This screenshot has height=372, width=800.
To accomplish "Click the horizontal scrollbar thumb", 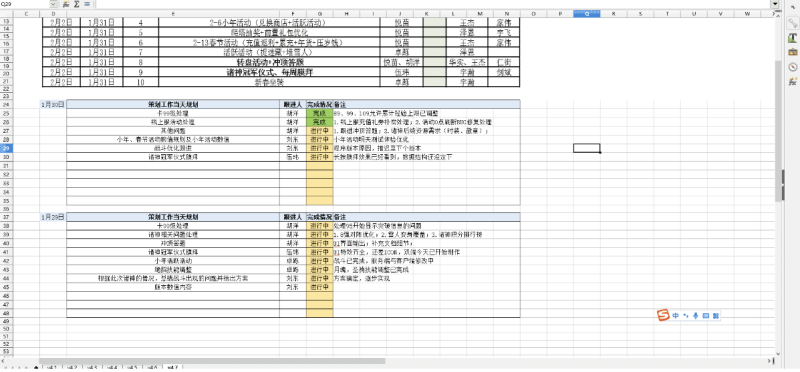I will coord(212,361).
